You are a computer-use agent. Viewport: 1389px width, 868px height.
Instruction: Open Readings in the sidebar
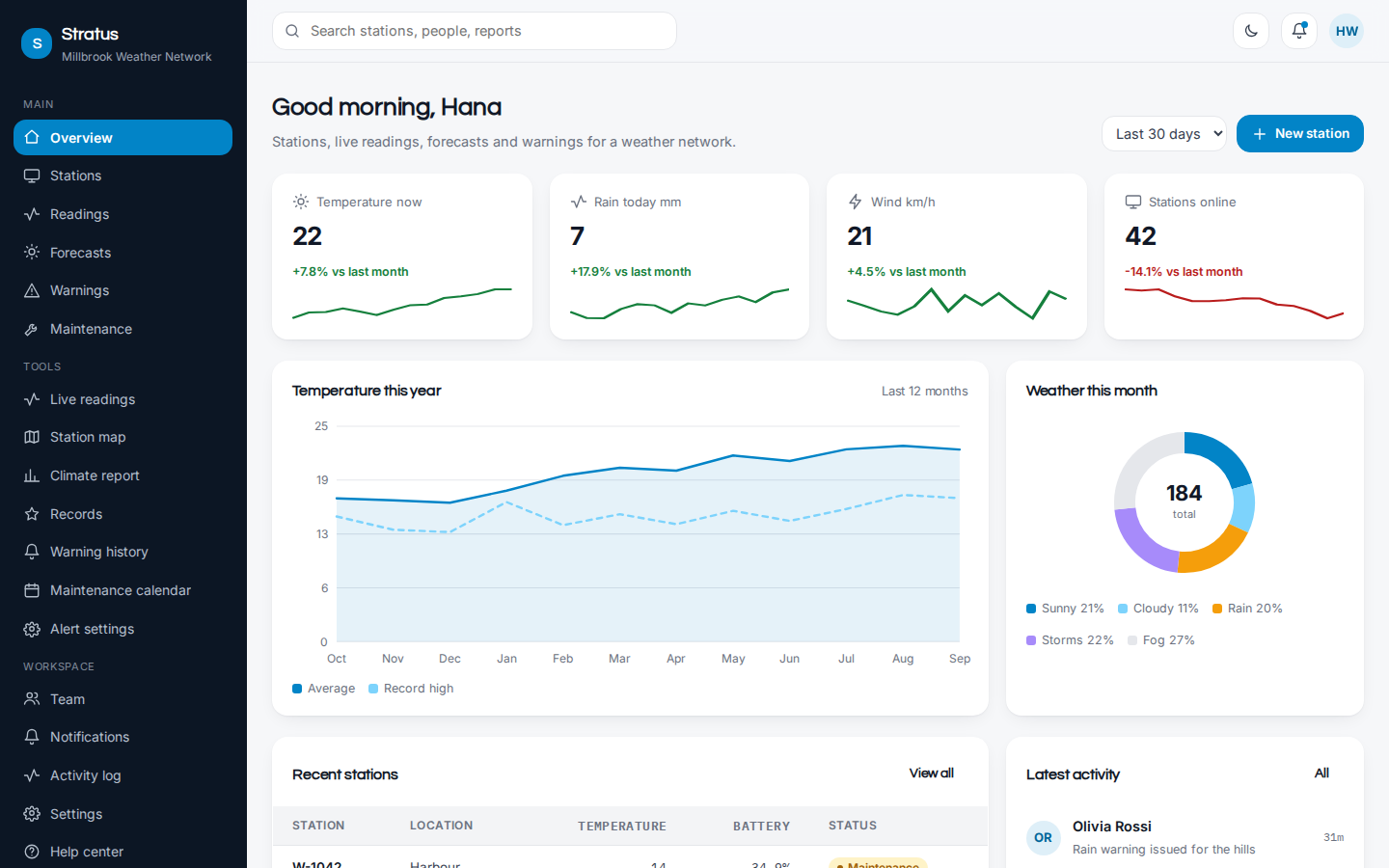(123, 214)
